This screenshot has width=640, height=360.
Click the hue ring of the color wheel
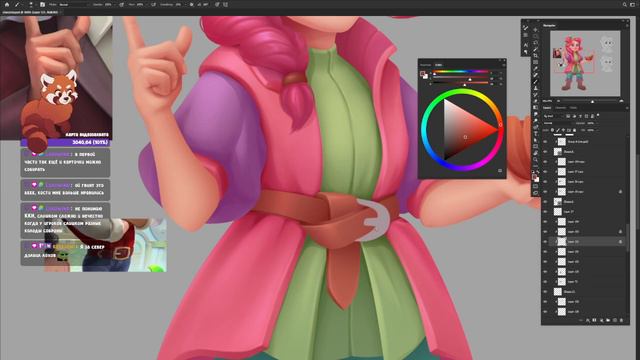coord(462,92)
